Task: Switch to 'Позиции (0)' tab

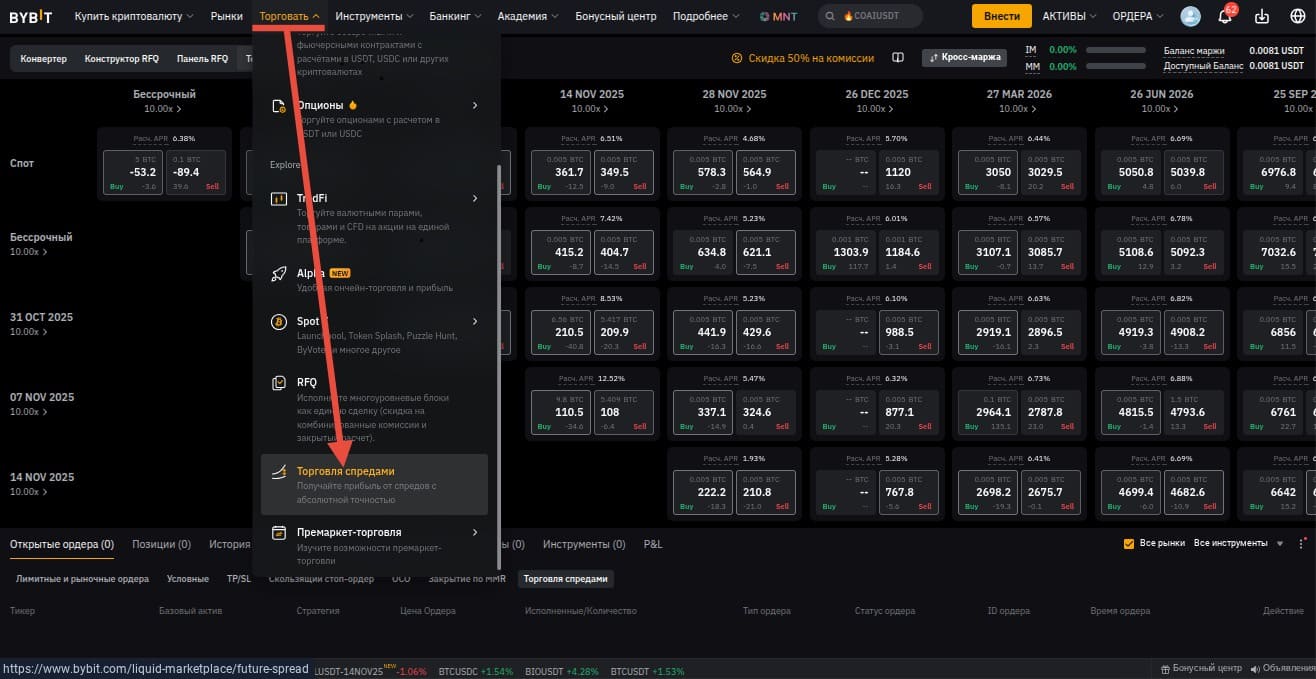Action: pos(161,544)
